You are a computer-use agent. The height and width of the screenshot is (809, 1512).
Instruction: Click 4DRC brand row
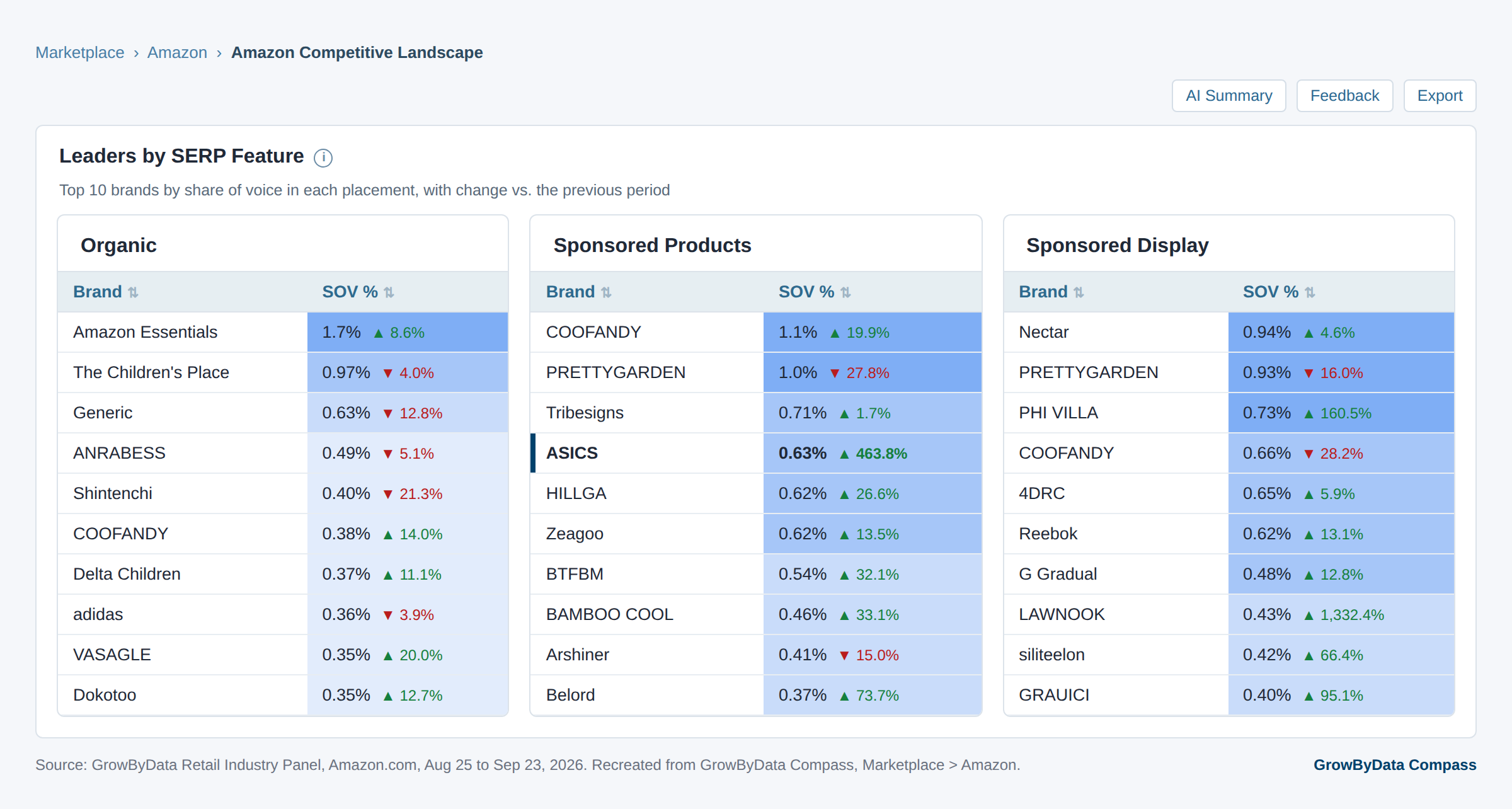pyautogui.click(x=1229, y=493)
